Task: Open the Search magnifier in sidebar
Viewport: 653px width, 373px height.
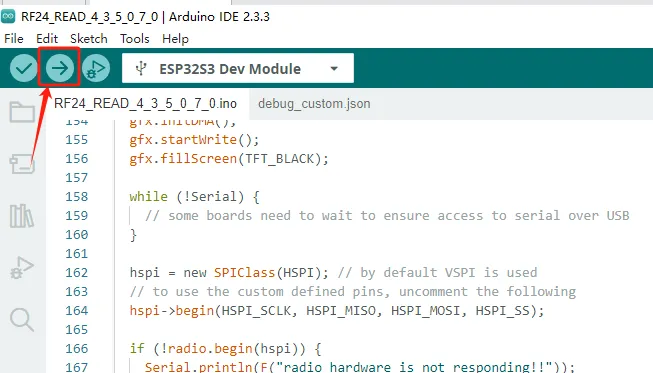Action: [x=22, y=320]
